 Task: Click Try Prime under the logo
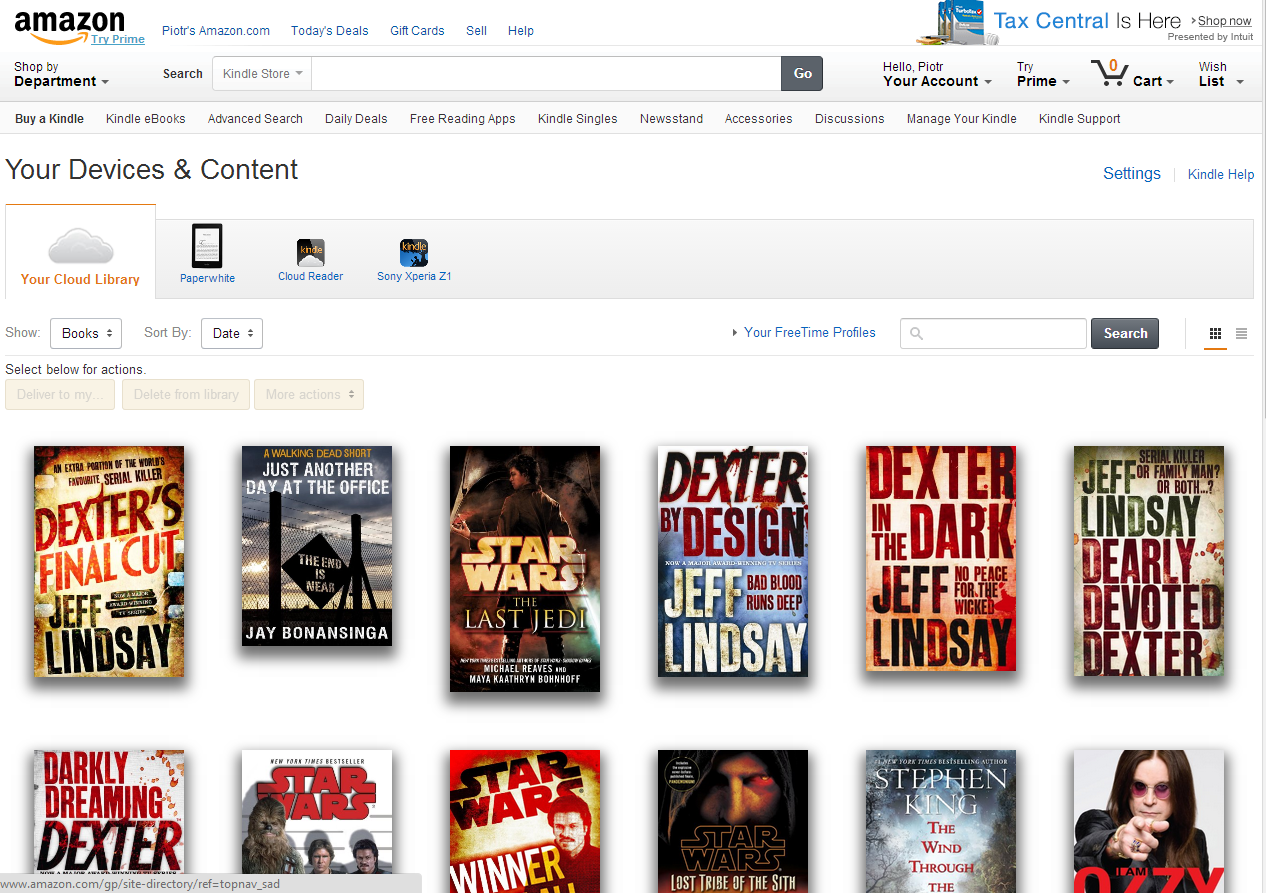[x=118, y=39]
